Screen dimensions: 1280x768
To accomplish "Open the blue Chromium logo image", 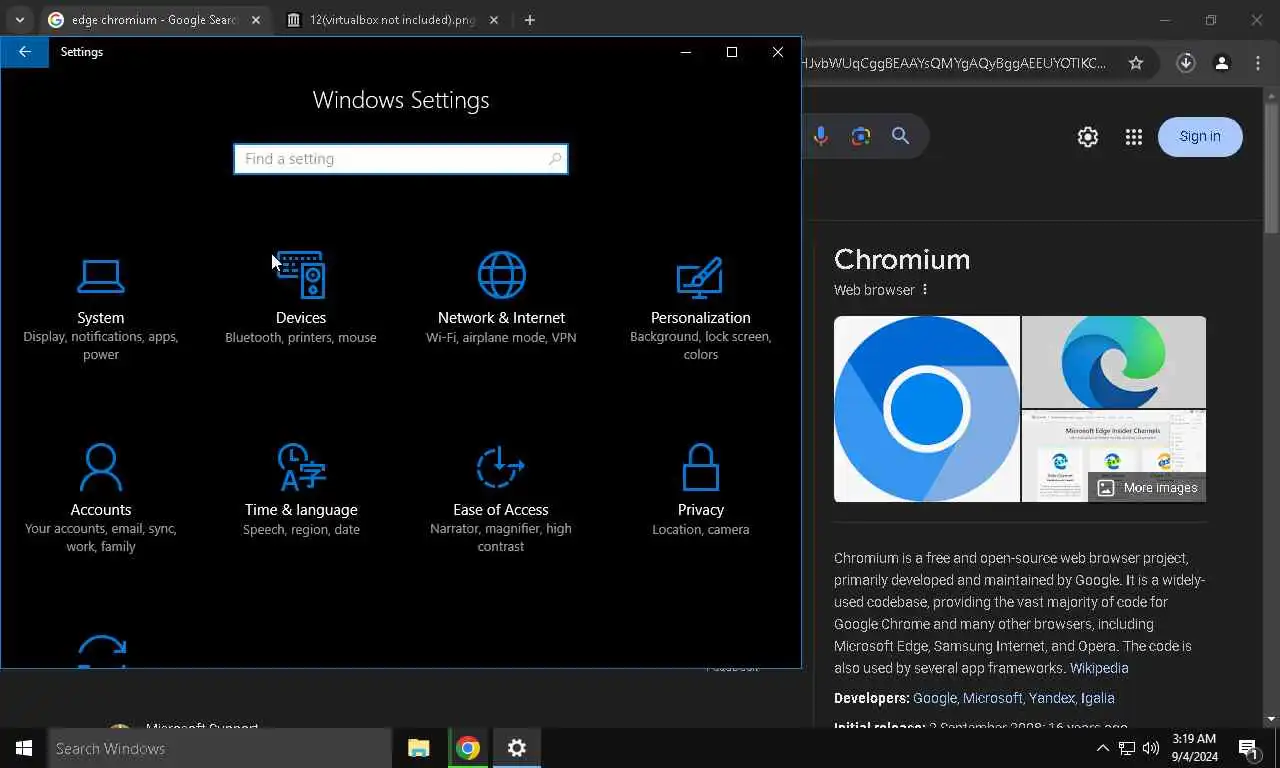I will (927, 409).
